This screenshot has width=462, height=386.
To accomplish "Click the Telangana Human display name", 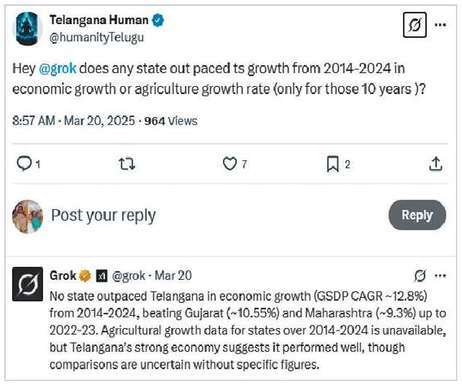I will point(99,20).
